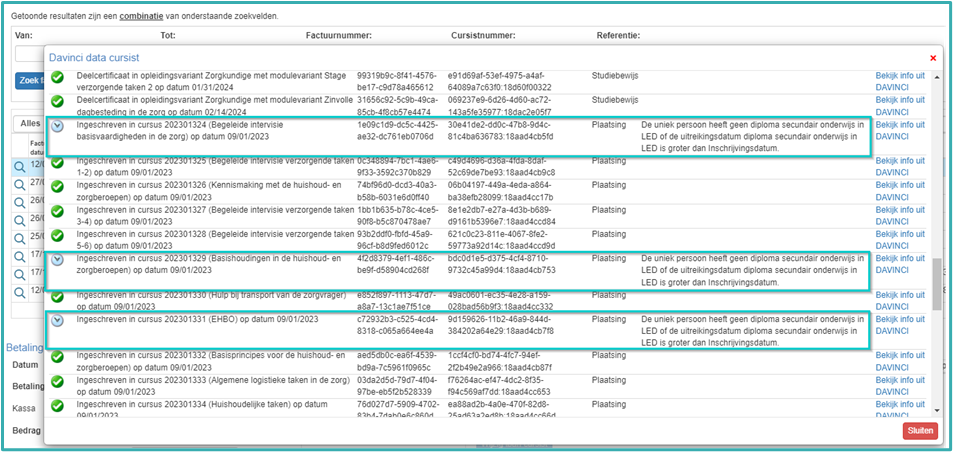Click green check icon for cursus 202301334

57,405
